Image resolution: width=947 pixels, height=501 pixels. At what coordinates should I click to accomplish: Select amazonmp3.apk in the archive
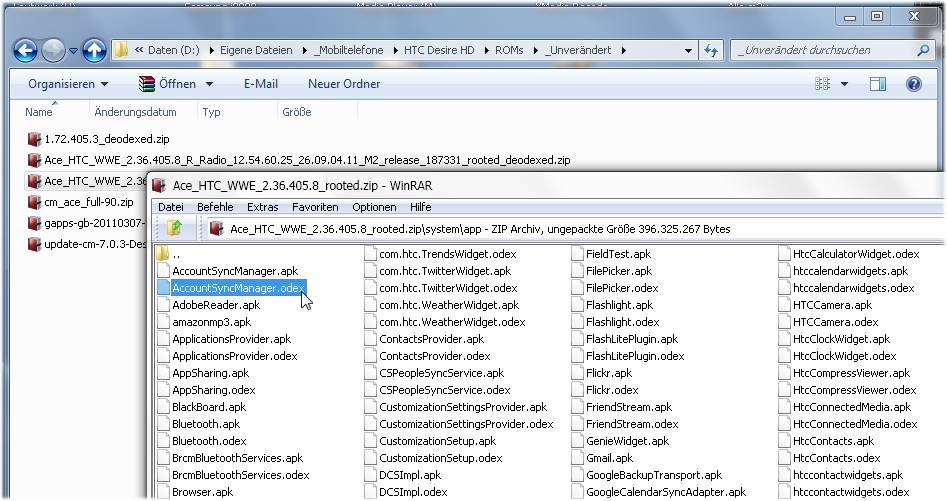204,322
